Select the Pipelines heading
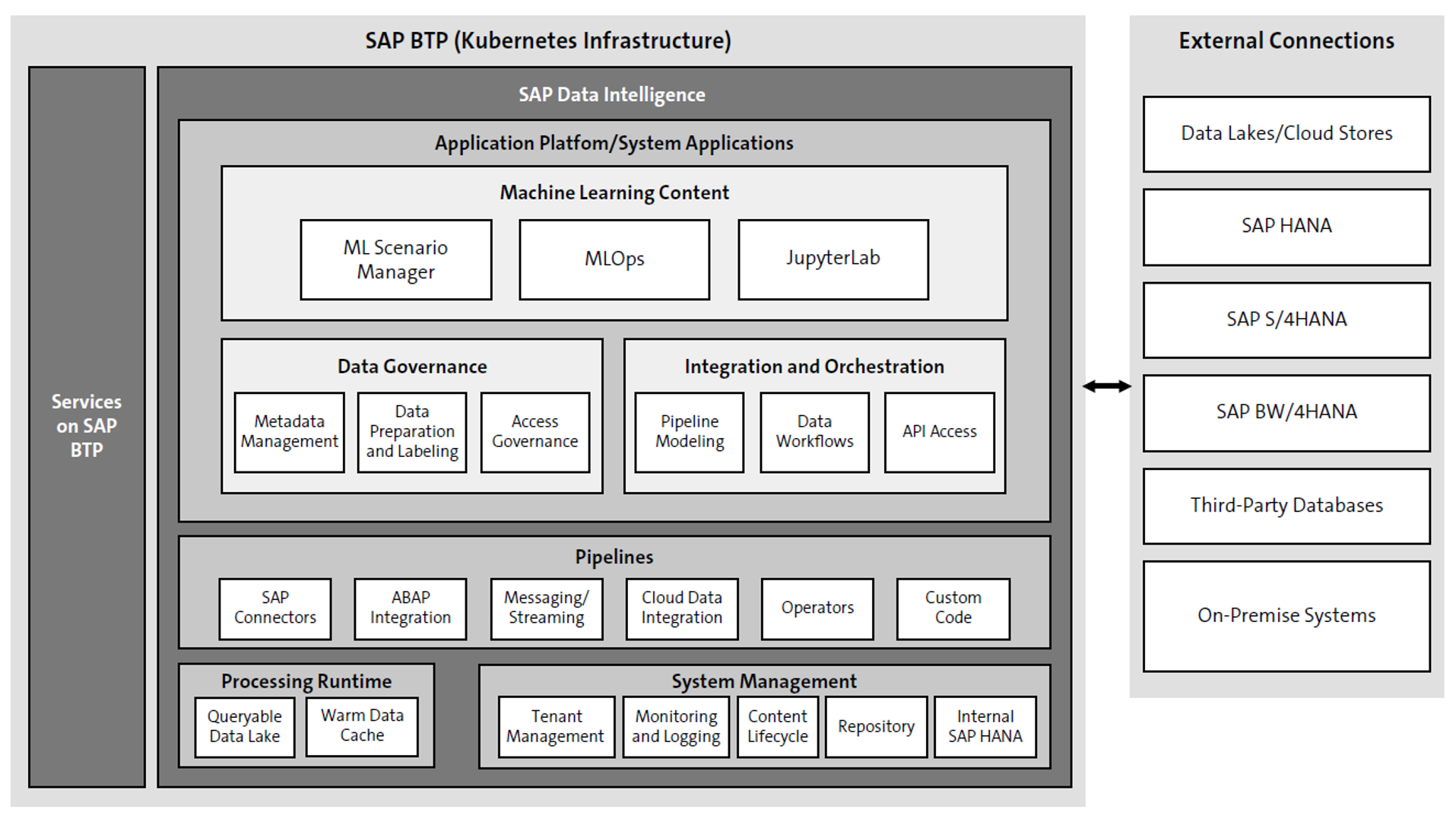The width and height of the screenshot is (1456, 819). point(614,557)
